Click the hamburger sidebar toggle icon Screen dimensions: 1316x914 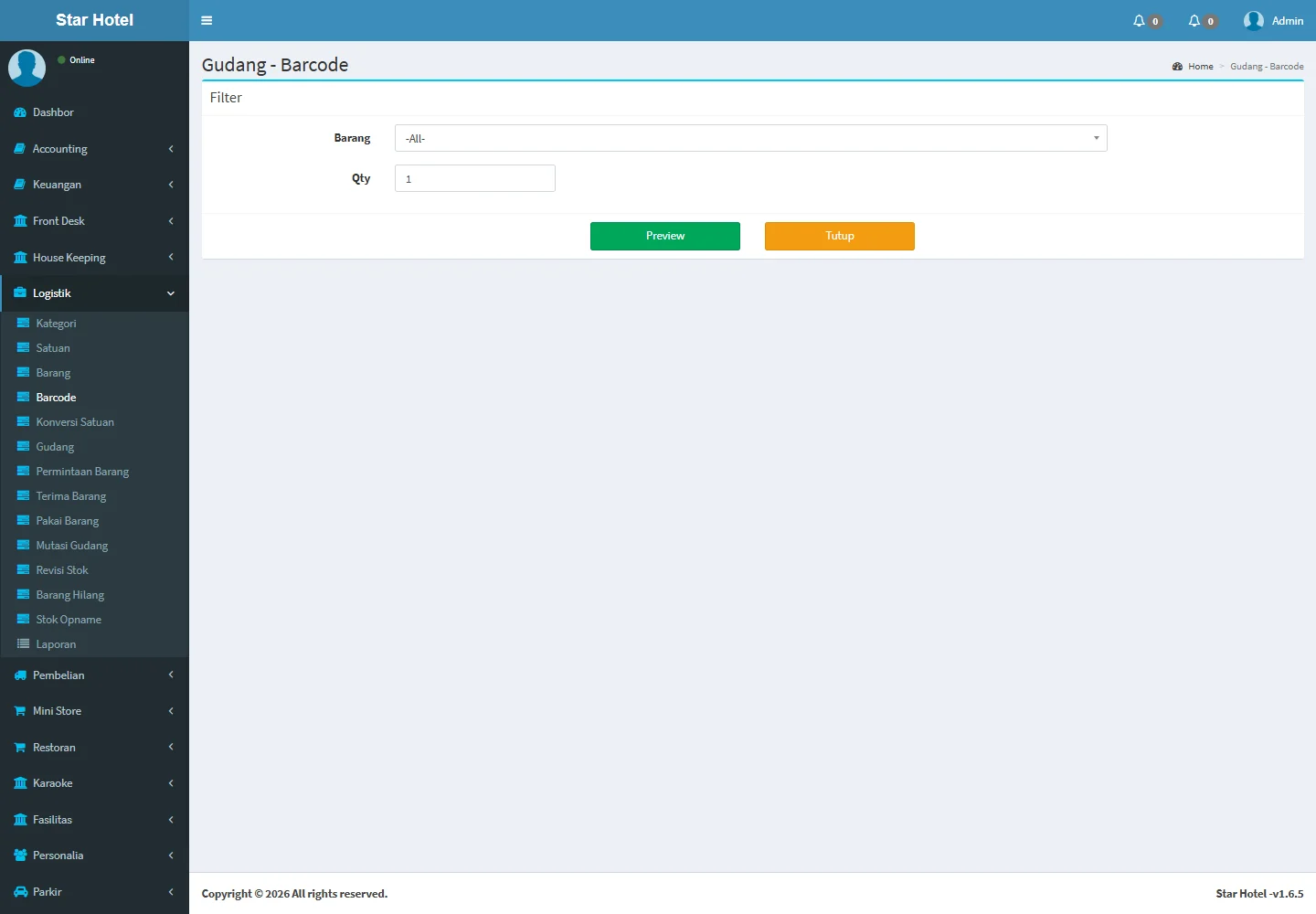pyautogui.click(x=207, y=20)
